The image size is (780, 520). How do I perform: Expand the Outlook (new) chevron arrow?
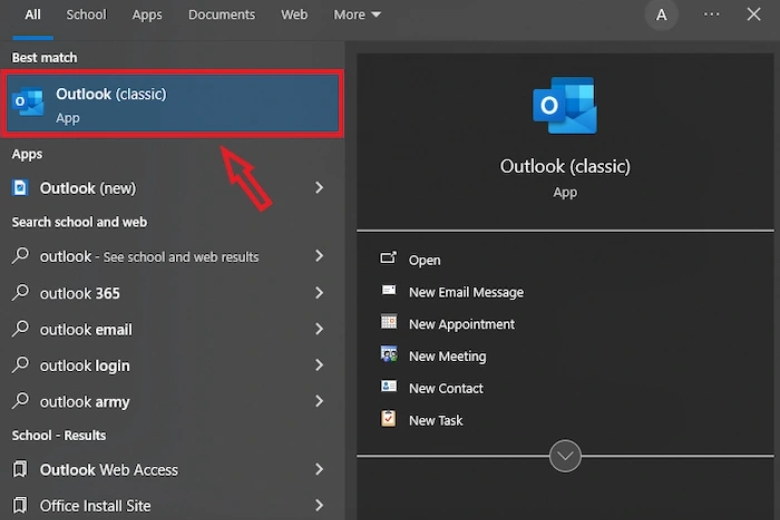(x=319, y=188)
